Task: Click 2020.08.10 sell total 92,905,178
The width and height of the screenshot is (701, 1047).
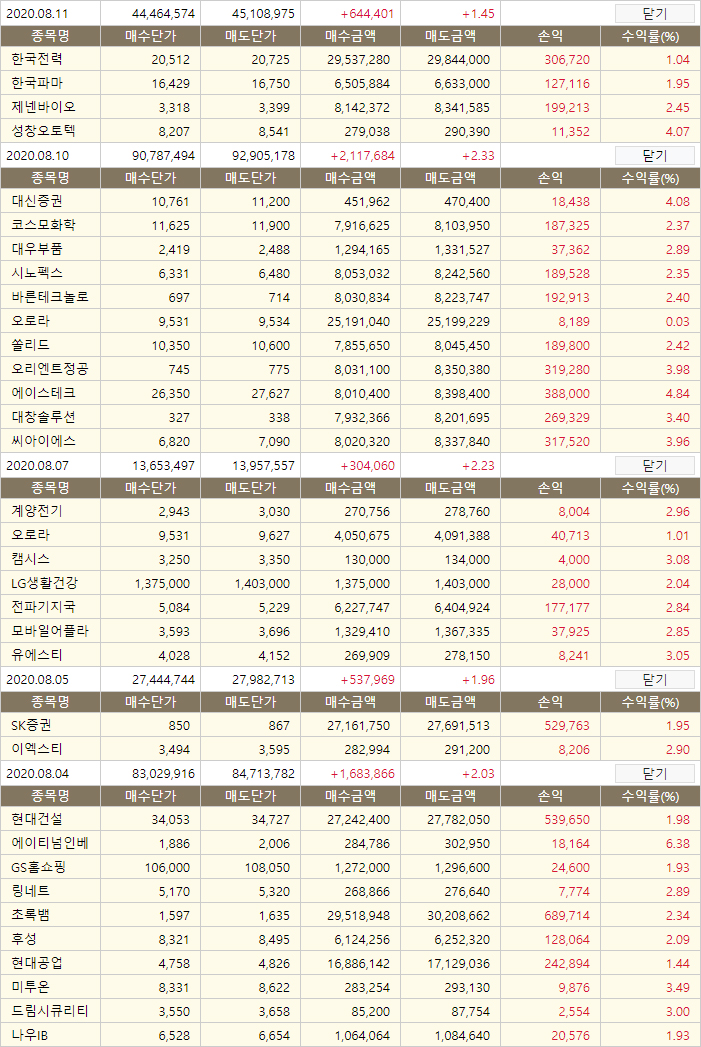Action: click(x=264, y=156)
